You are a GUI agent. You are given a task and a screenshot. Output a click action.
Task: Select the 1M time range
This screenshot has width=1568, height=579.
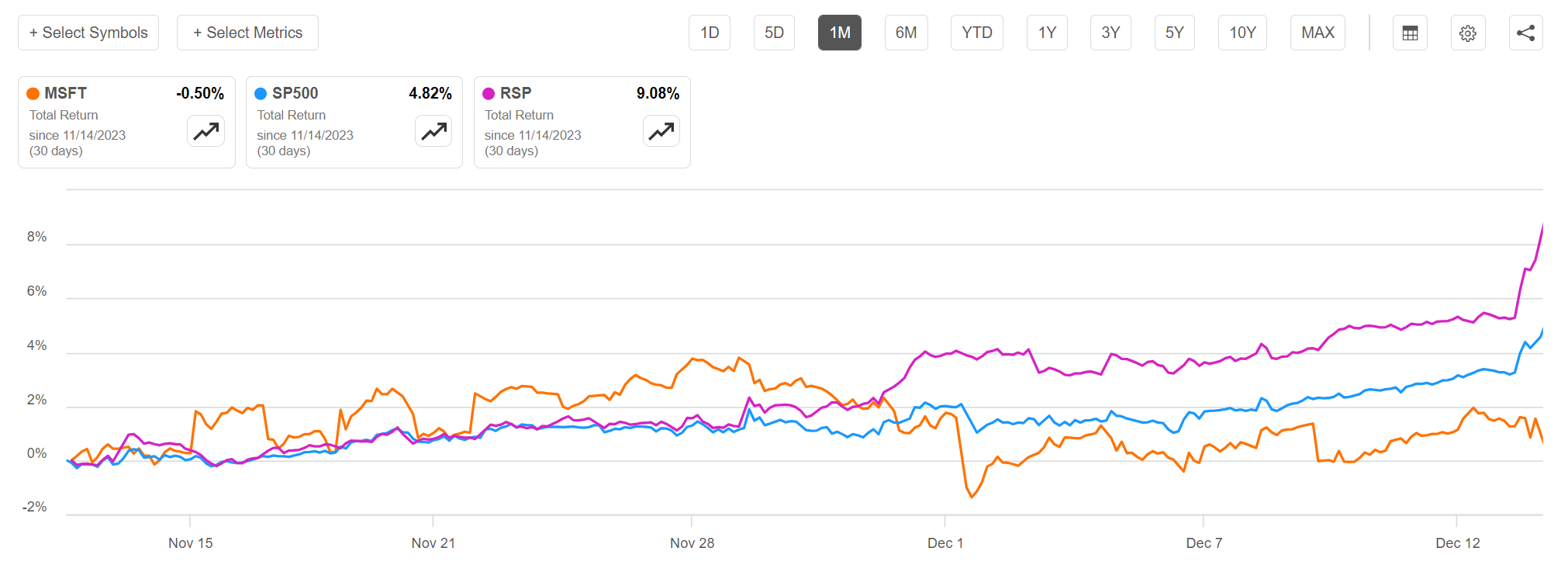point(840,33)
